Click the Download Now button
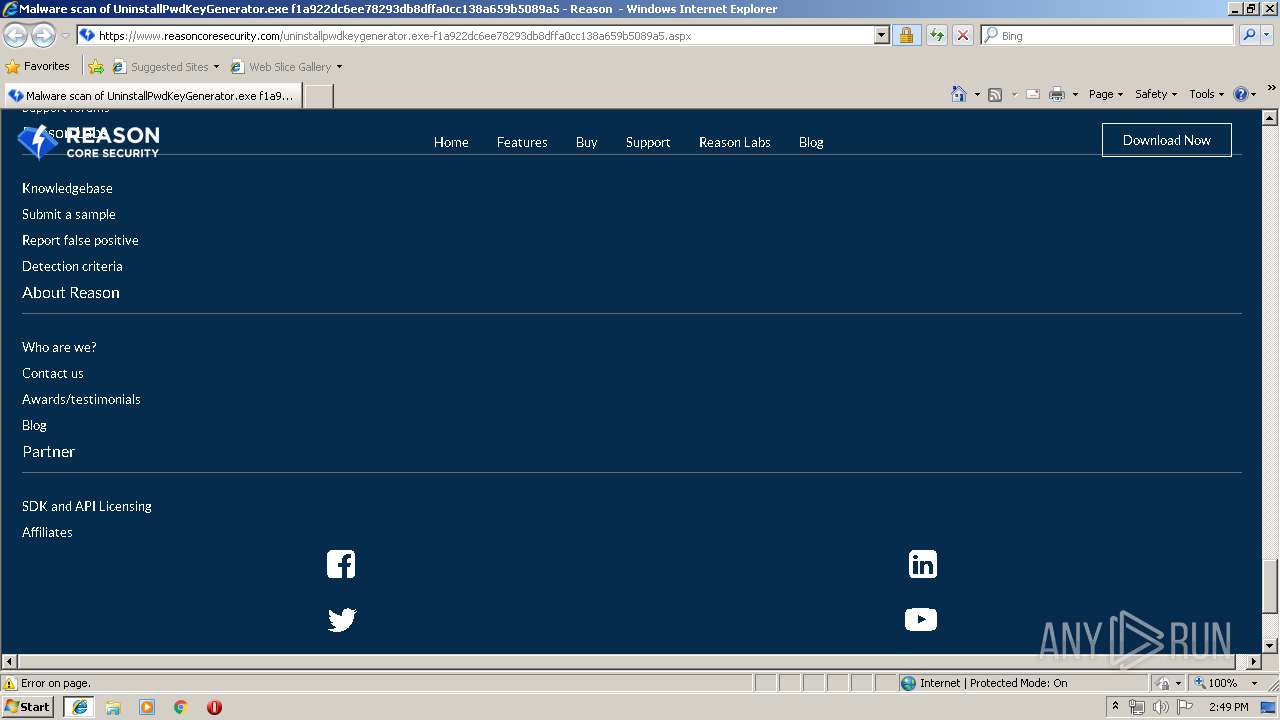The width and height of the screenshot is (1280, 720). [1167, 140]
